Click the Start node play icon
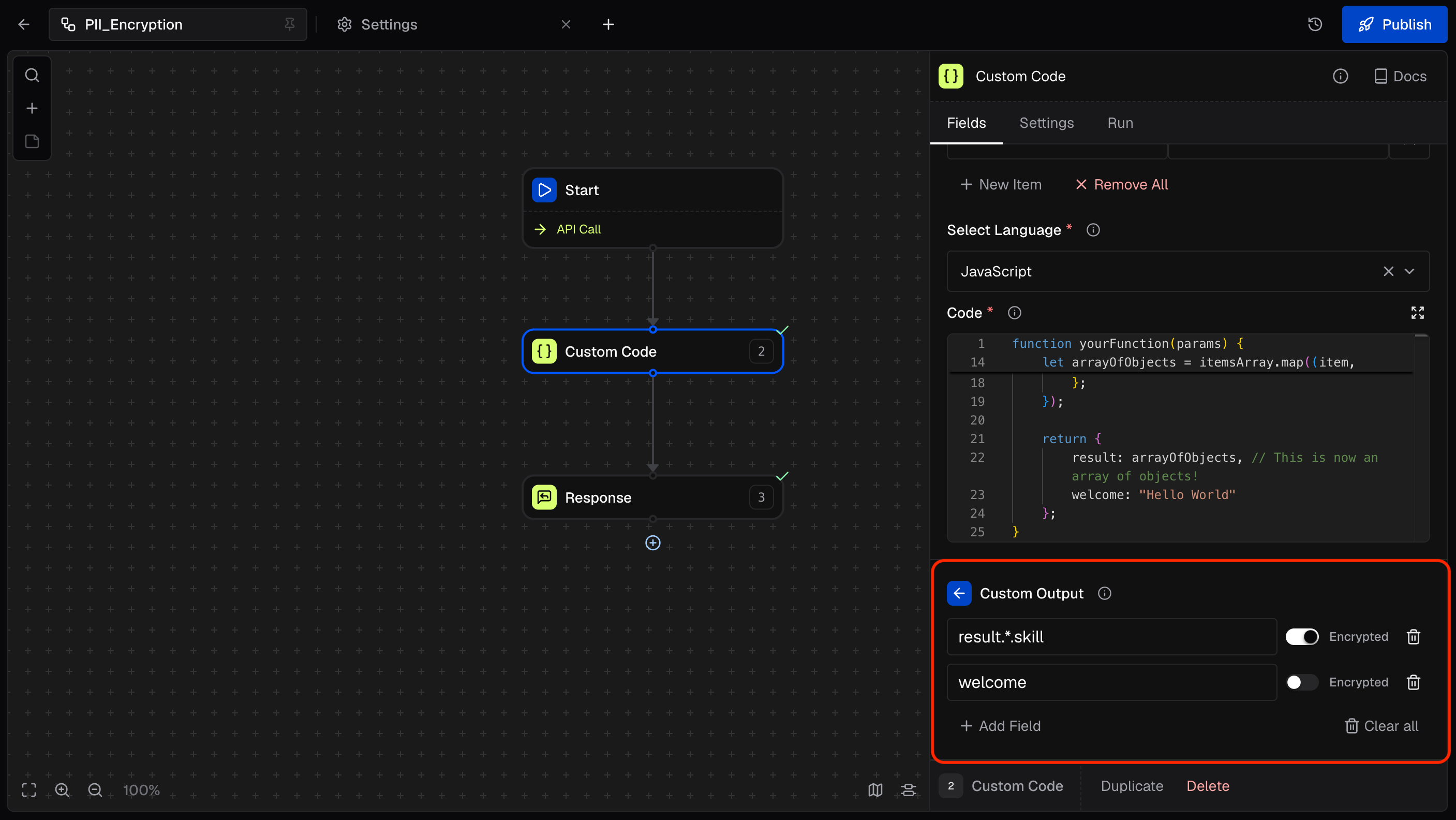 544,190
